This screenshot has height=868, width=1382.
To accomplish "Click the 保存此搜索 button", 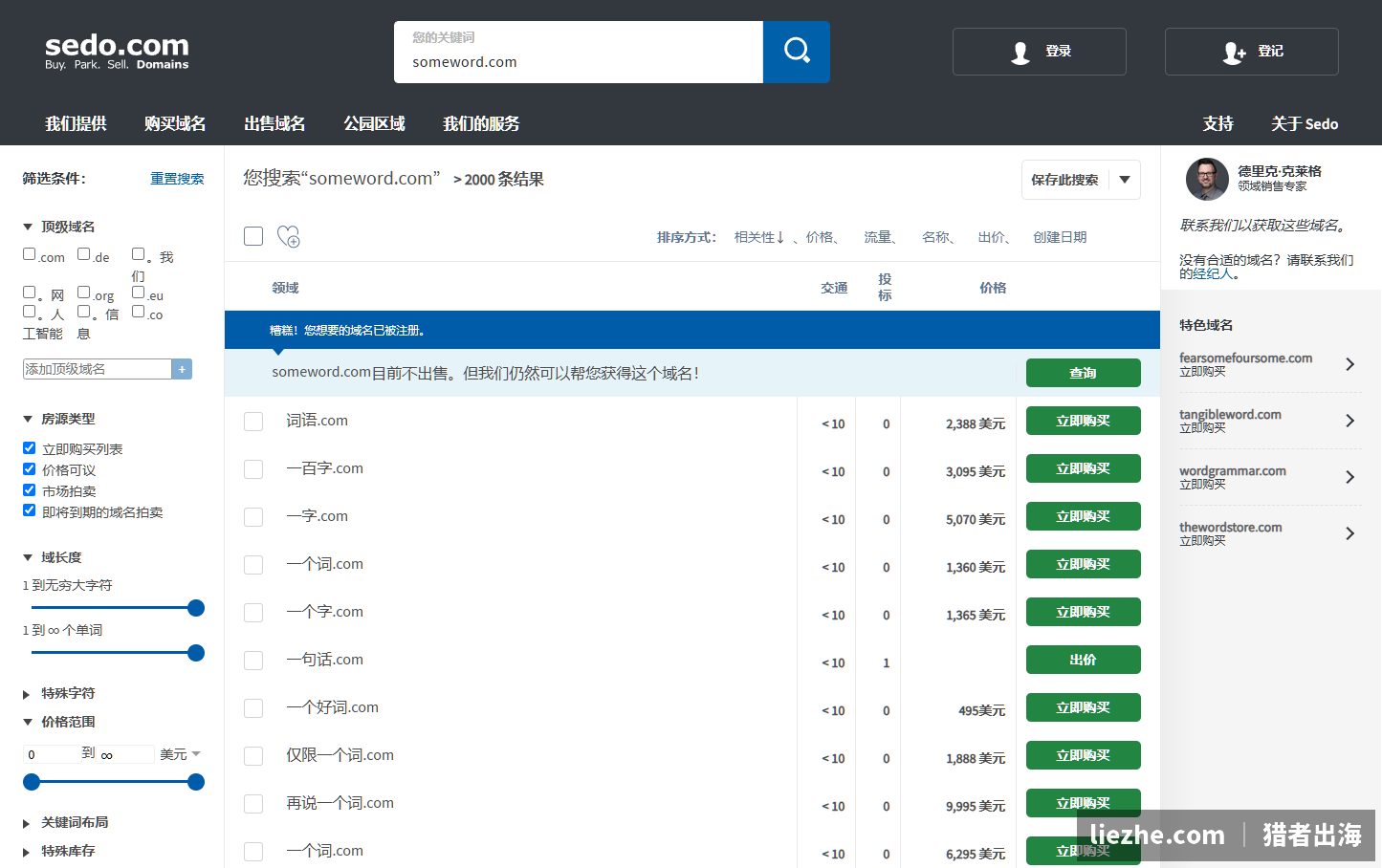I will [1064, 180].
